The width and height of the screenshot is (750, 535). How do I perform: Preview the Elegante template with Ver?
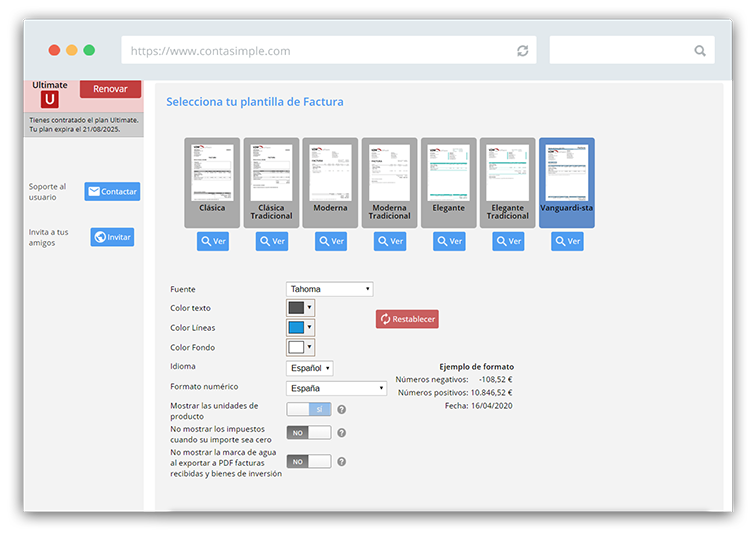(x=449, y=241)
